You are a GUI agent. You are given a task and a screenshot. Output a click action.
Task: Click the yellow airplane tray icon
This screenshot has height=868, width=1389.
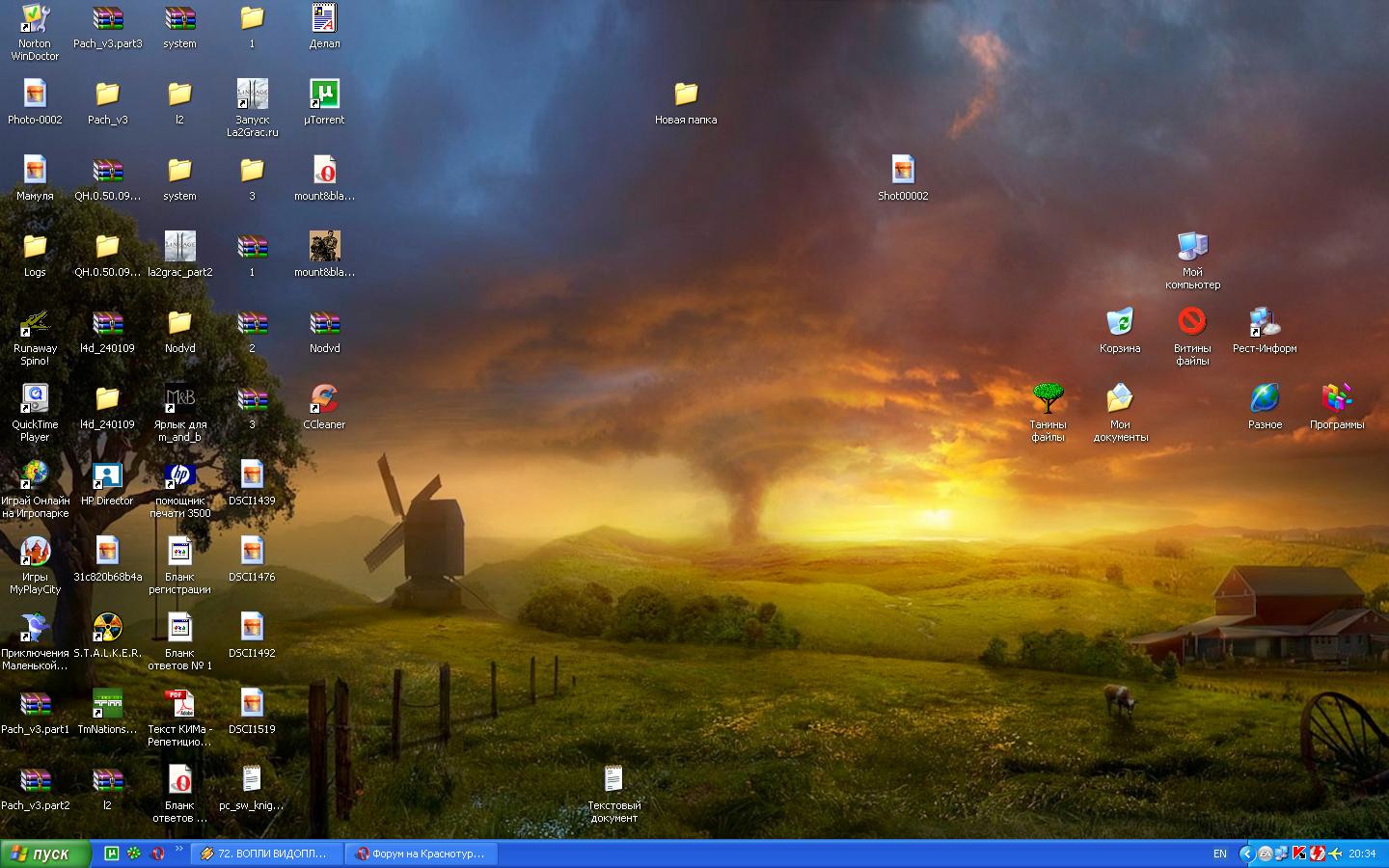(1335, 854)
